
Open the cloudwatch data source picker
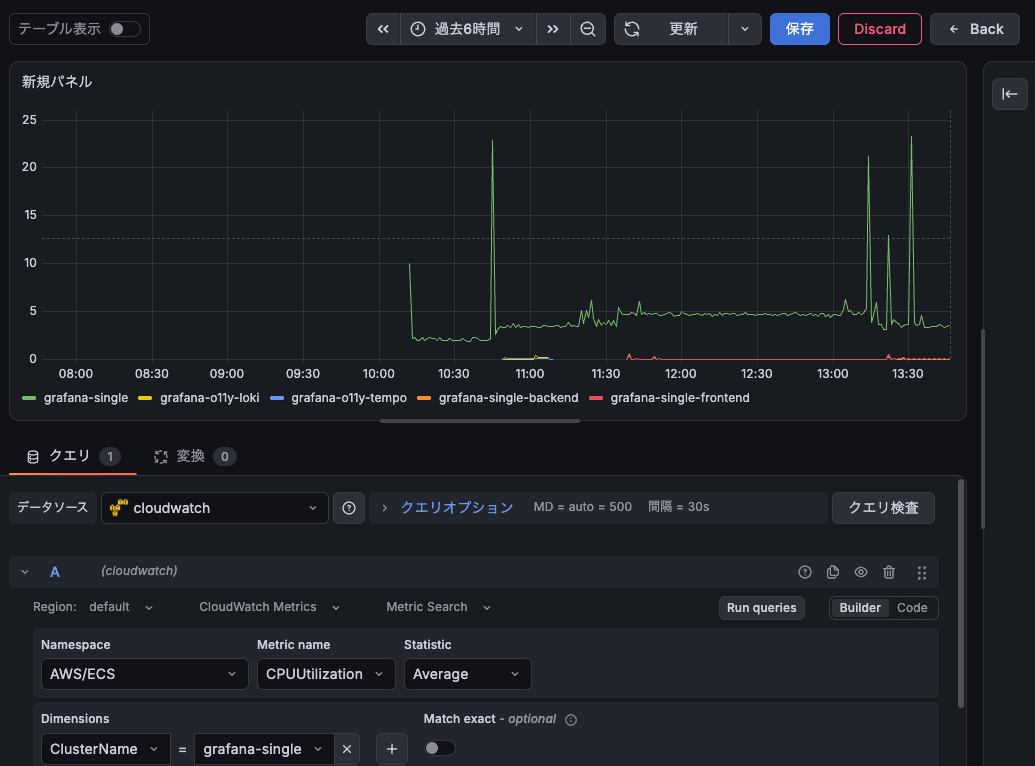215,508
